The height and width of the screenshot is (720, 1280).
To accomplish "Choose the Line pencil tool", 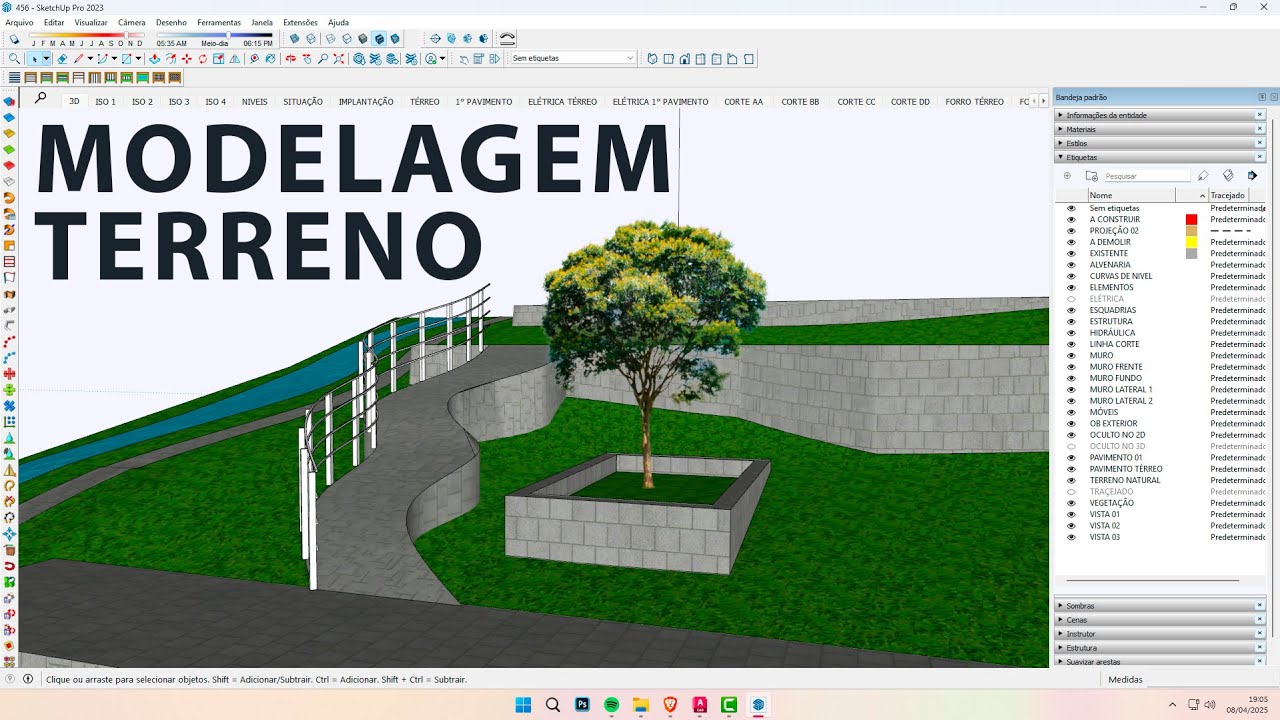I will click(x=78, y=58).
